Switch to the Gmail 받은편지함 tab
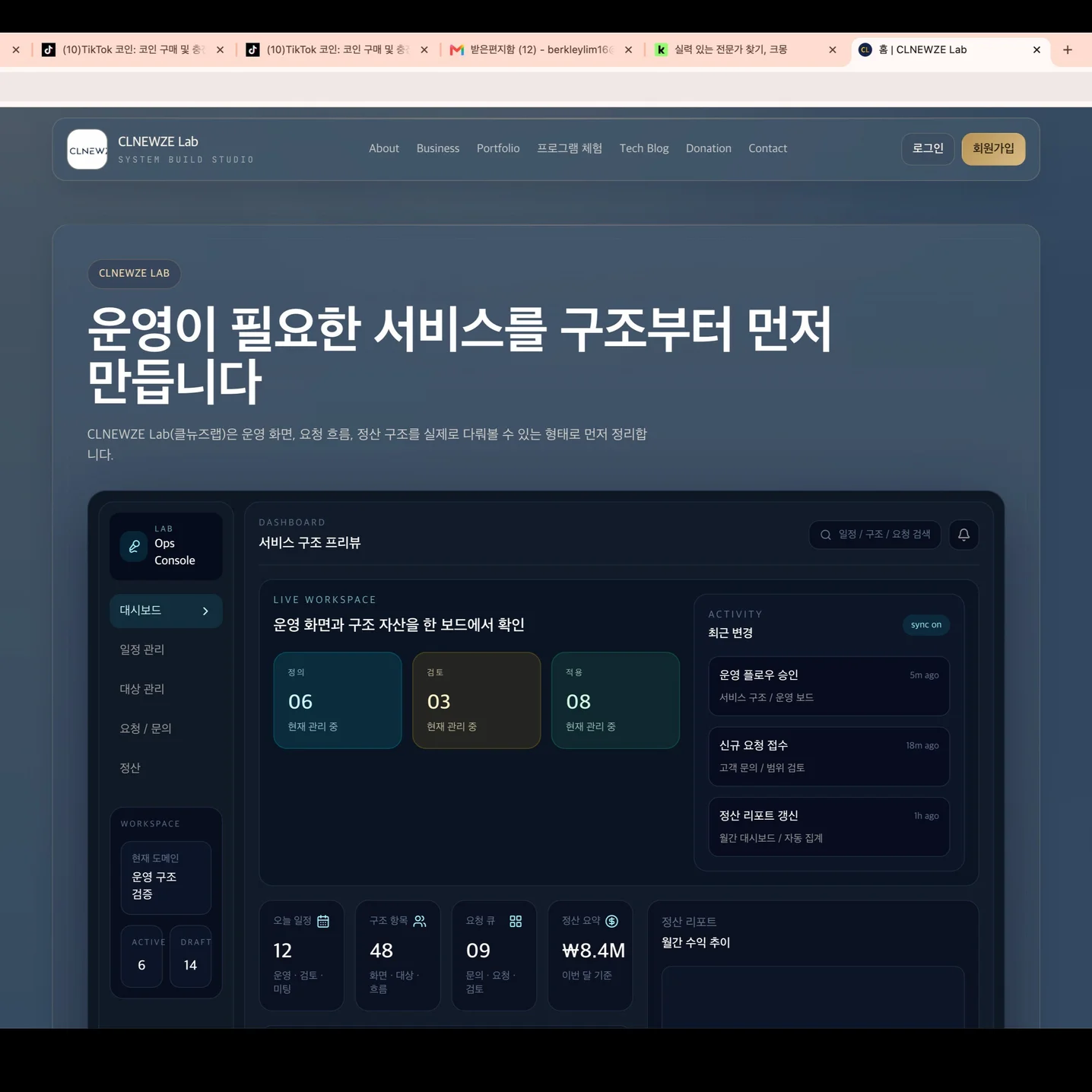 [541, 49]
